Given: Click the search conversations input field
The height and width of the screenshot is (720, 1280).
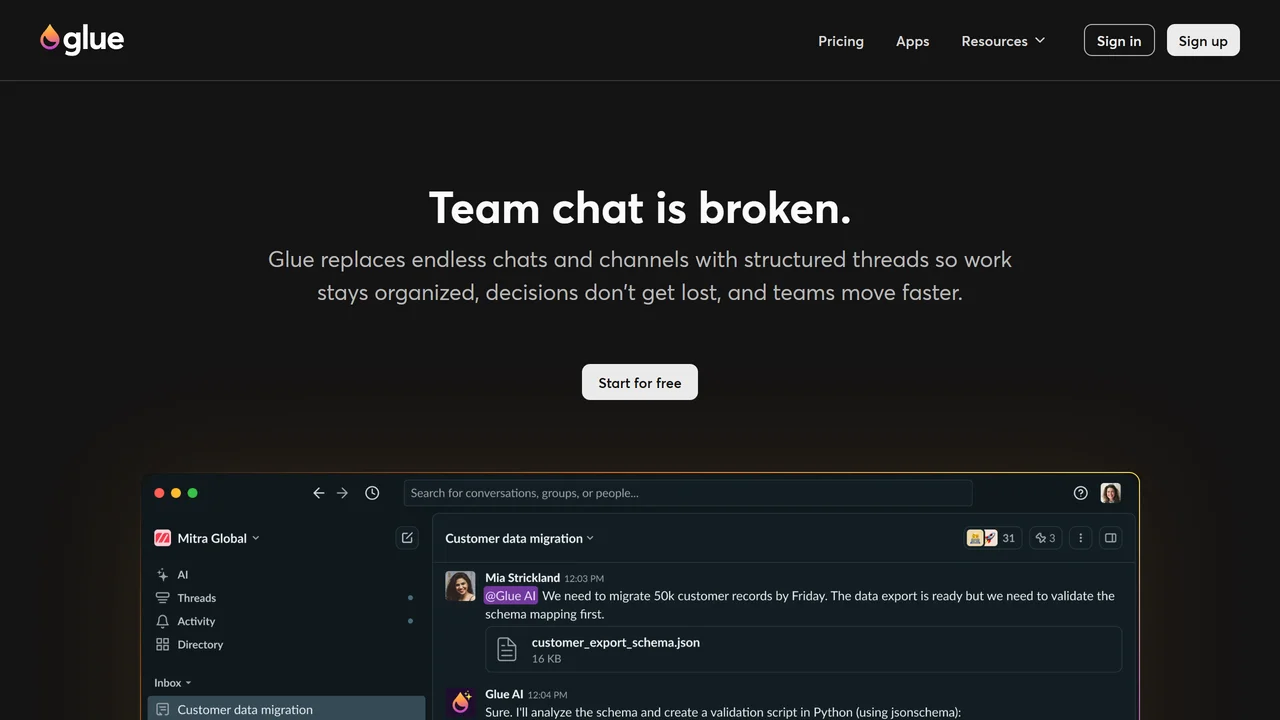Looking at the screenshot, I should (688, 493).
